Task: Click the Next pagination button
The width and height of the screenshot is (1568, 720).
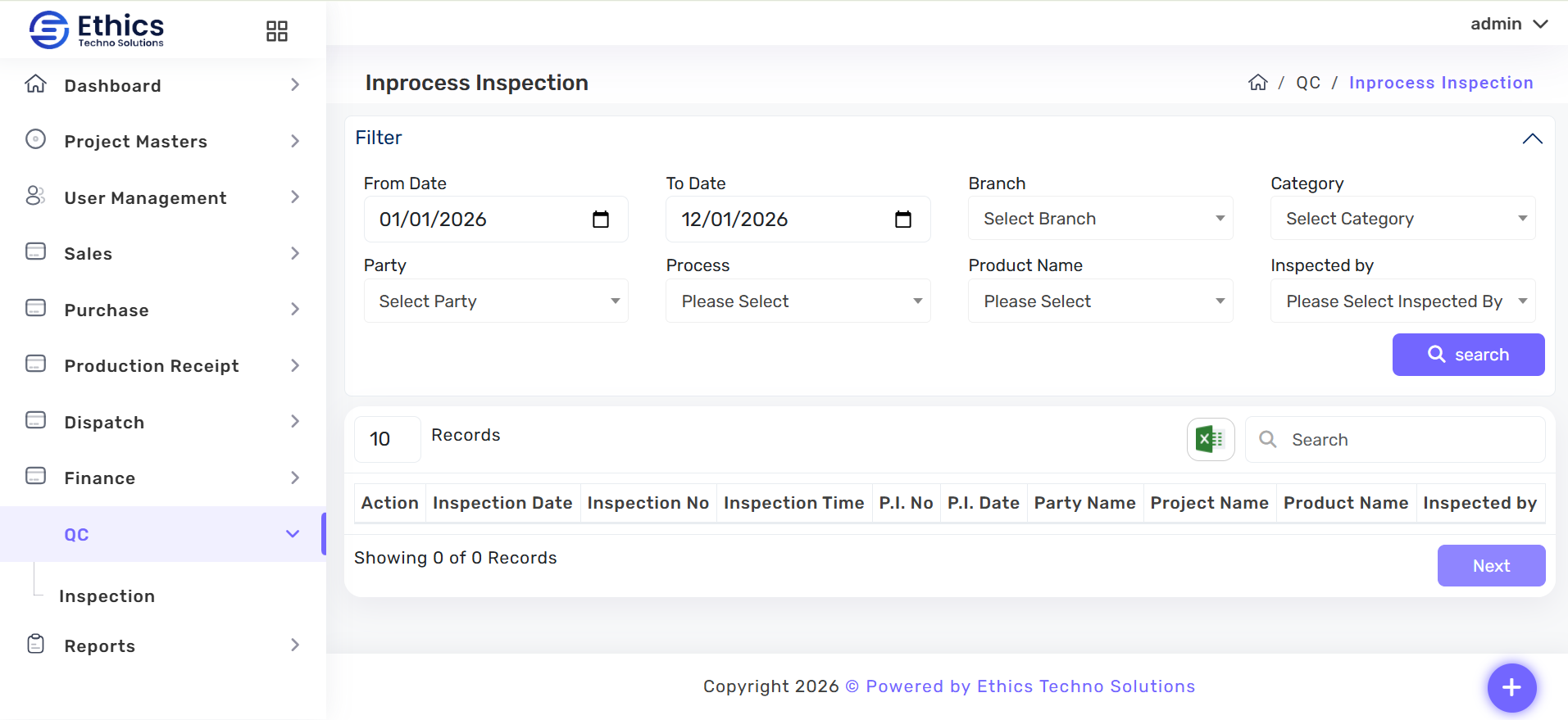Action: point(1491,566)
